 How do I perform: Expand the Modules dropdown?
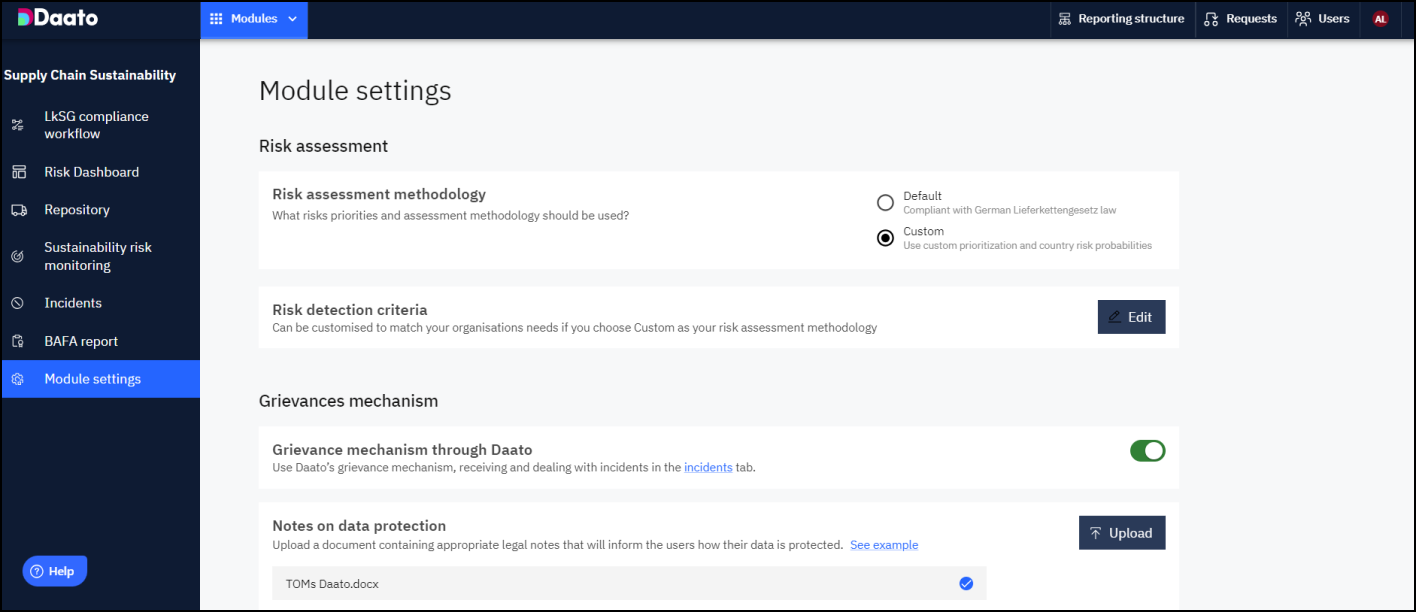pyautogui.click(x=254, y=19)
